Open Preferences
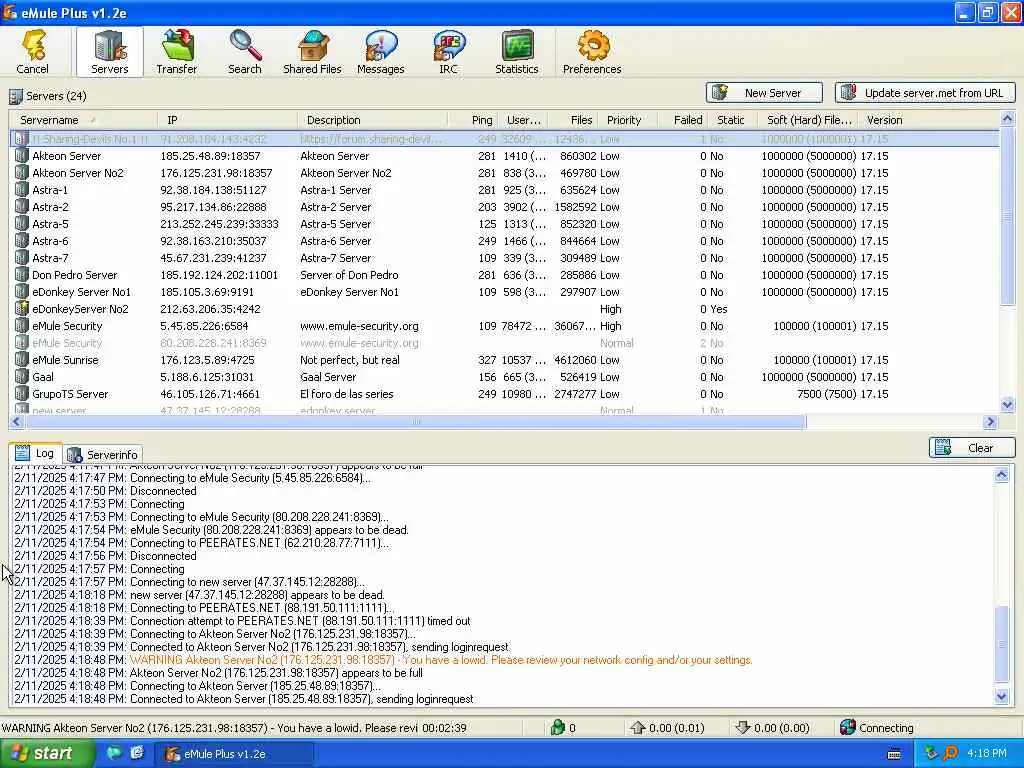This screenshot has width=1024, height=768. tap(592, 52)
